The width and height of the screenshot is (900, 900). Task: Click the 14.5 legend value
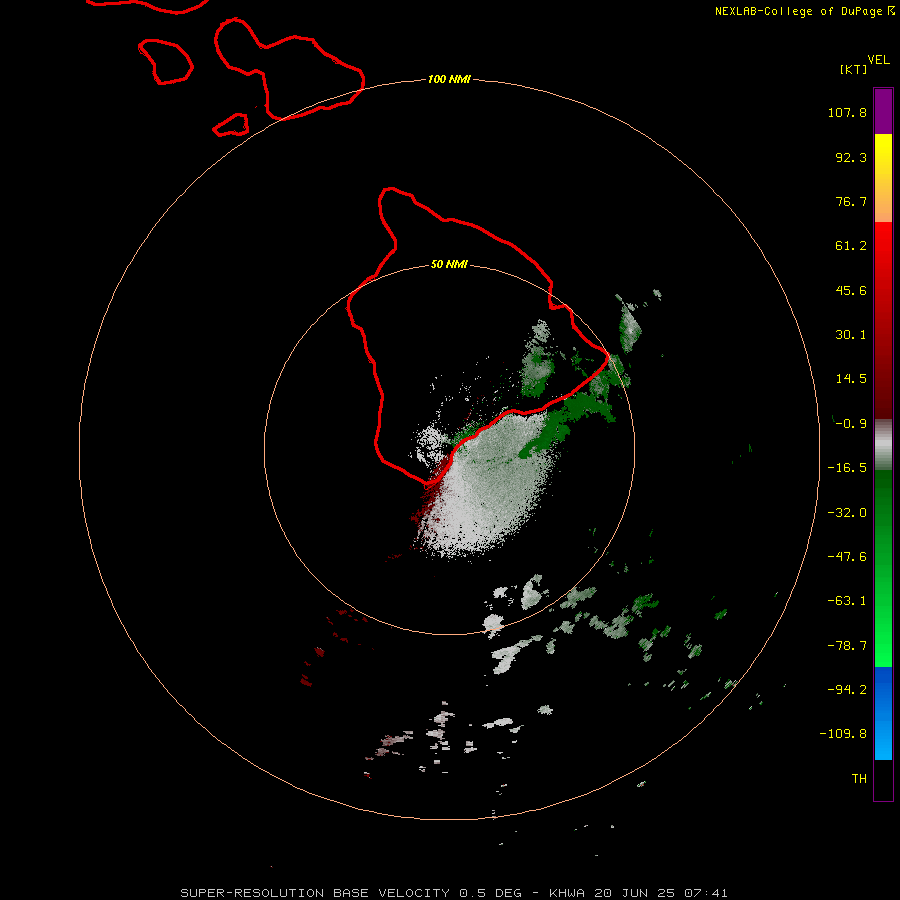851,379
